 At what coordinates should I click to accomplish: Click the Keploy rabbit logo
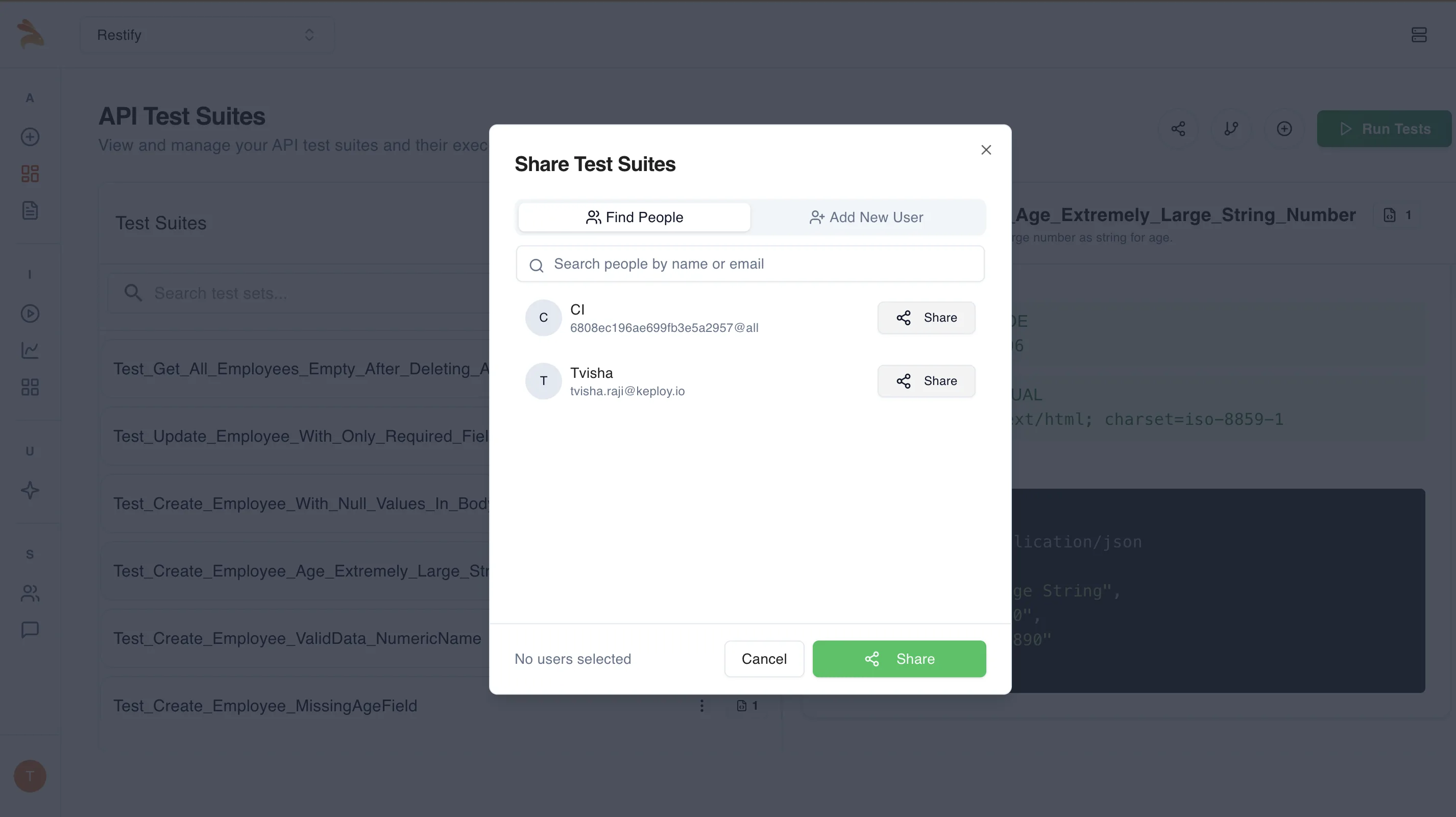tap(30, 34)
